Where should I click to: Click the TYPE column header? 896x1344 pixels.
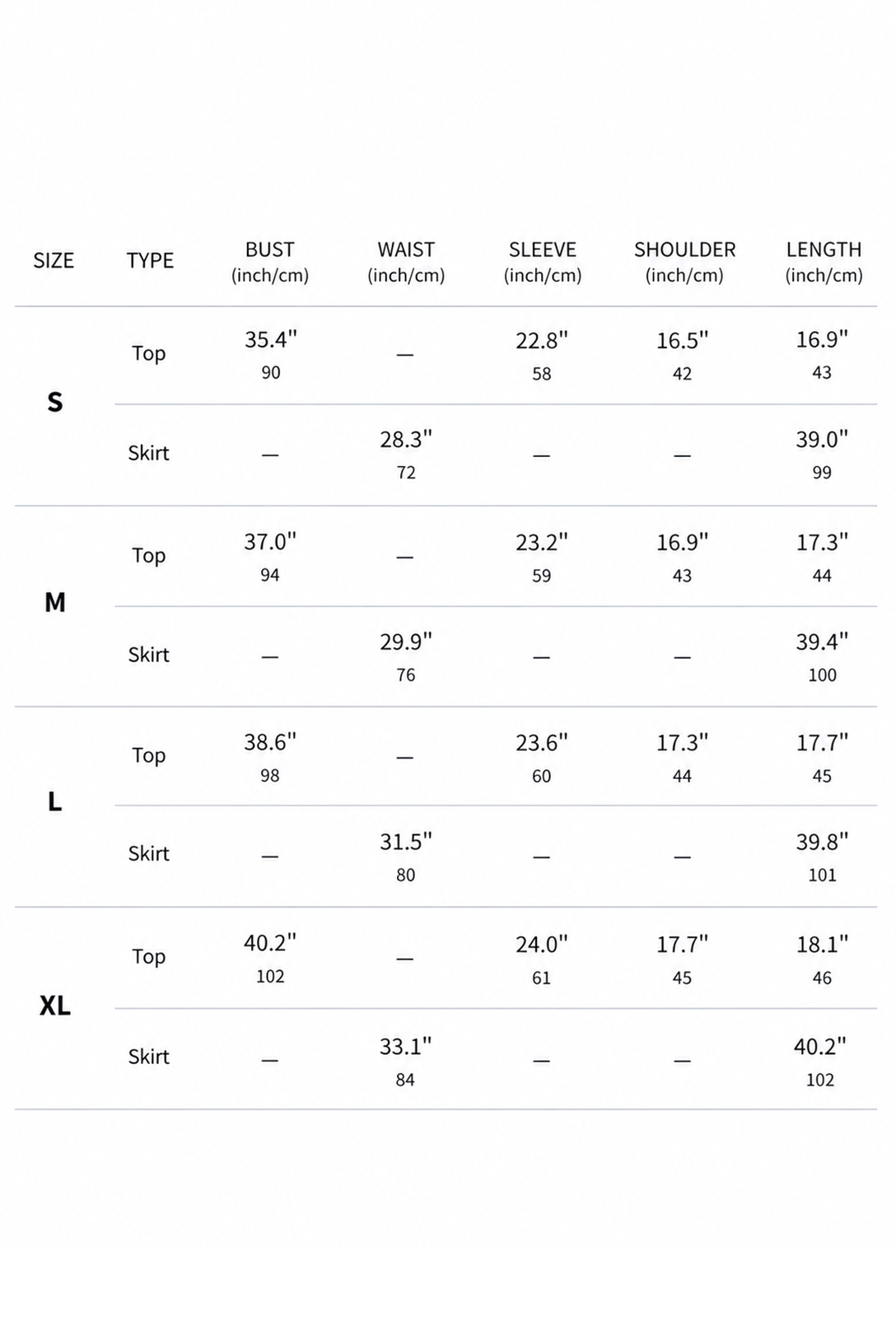150,261
